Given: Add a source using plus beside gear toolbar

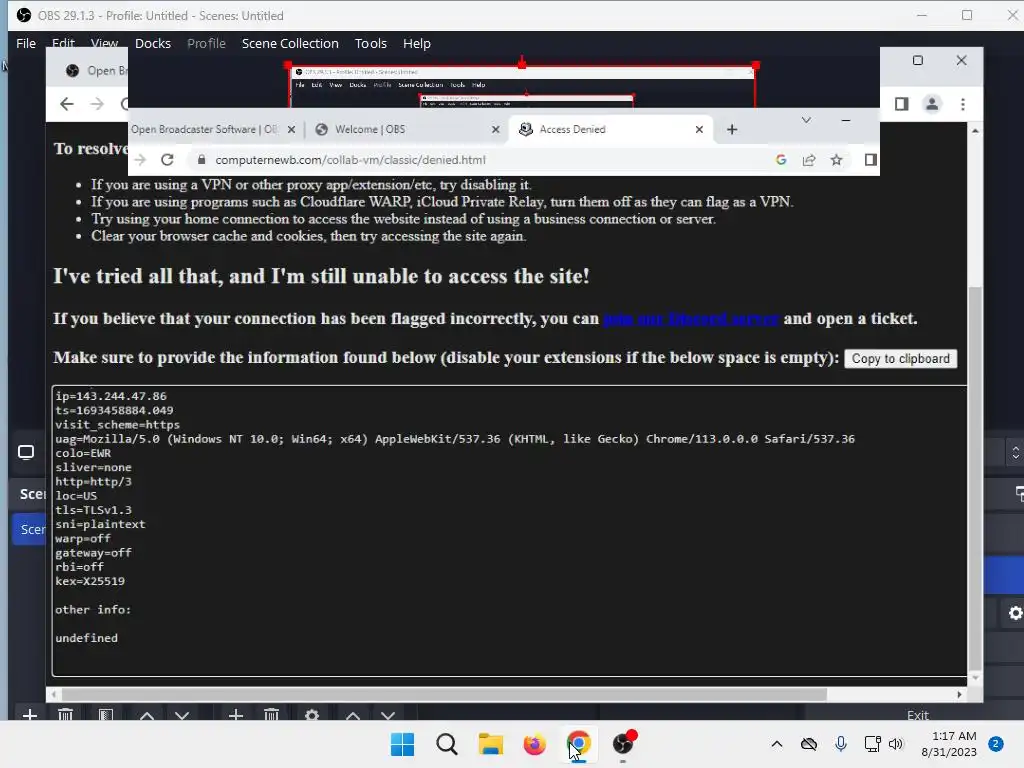Looking at the screenshot, I should 236,715.
